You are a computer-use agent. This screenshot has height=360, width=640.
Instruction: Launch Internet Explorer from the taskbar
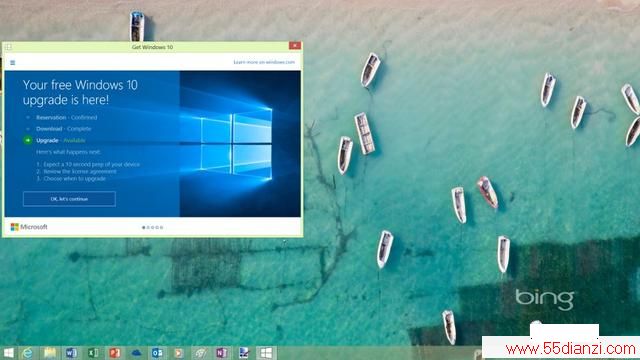(x=28, y=353)
